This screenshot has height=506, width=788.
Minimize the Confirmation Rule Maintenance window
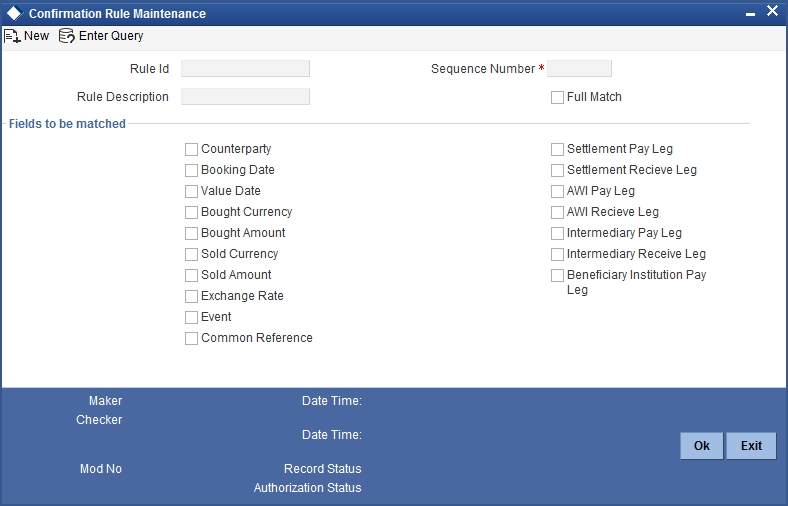coord(750,13)
